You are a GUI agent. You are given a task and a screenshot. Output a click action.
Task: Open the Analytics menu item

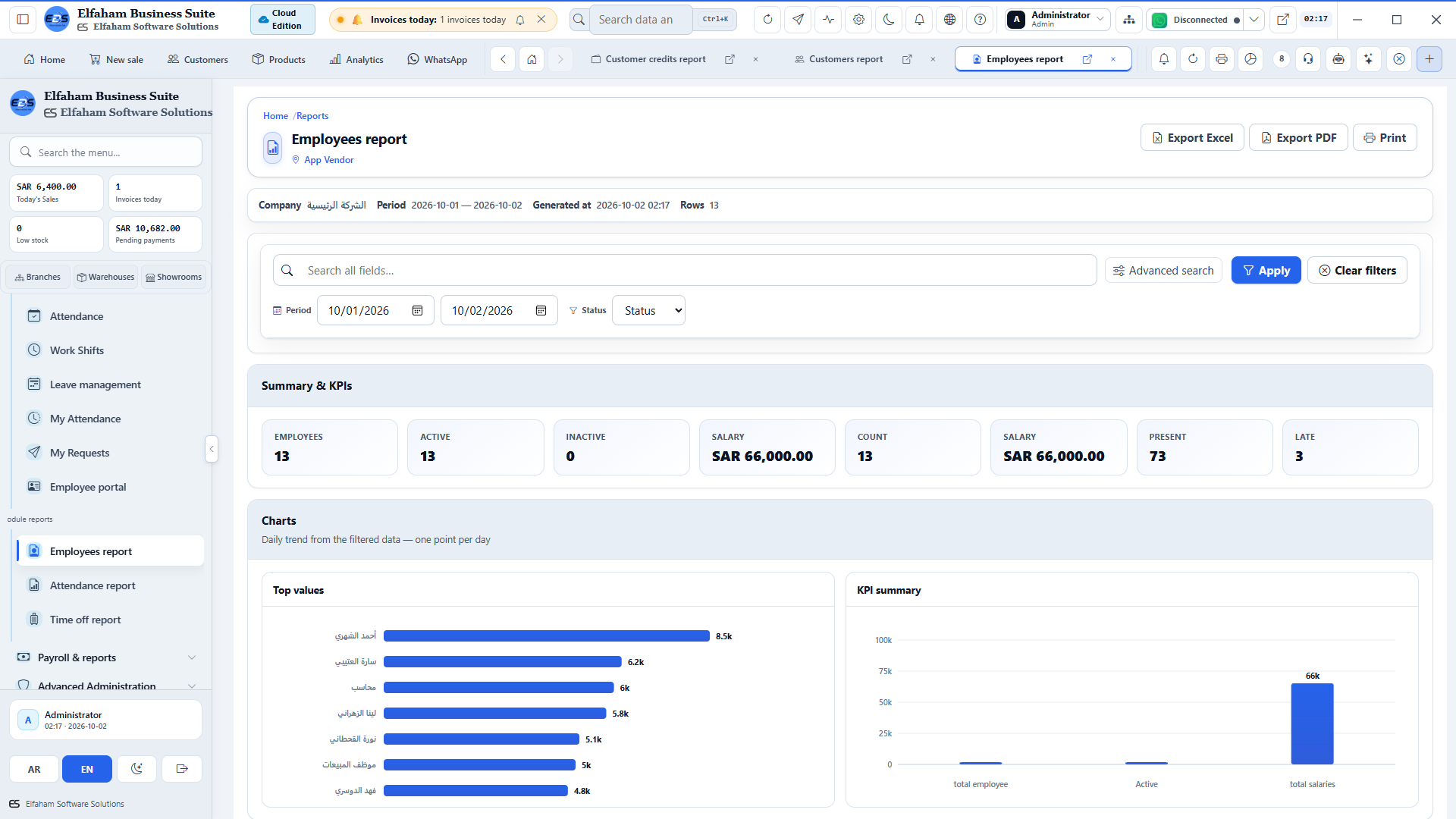point(356,59)
